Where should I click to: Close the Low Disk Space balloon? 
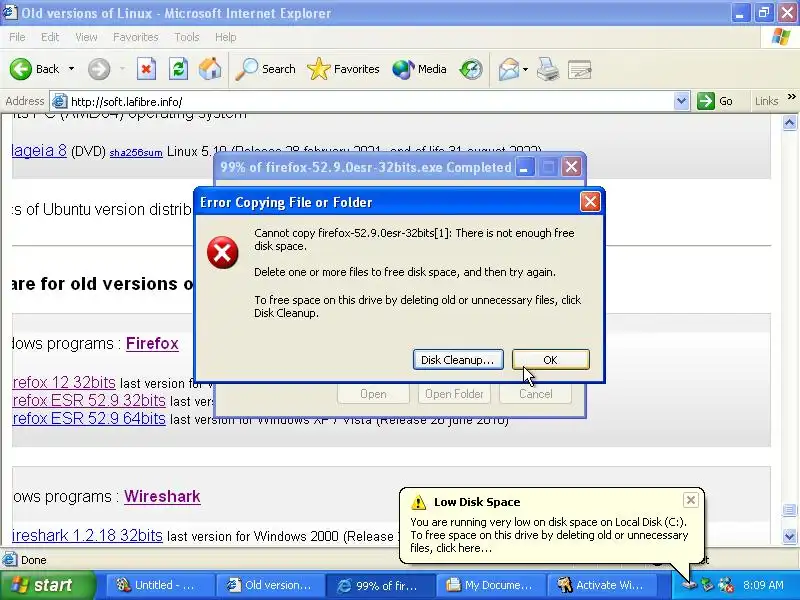pyautogui.click(x=690, y=500)
